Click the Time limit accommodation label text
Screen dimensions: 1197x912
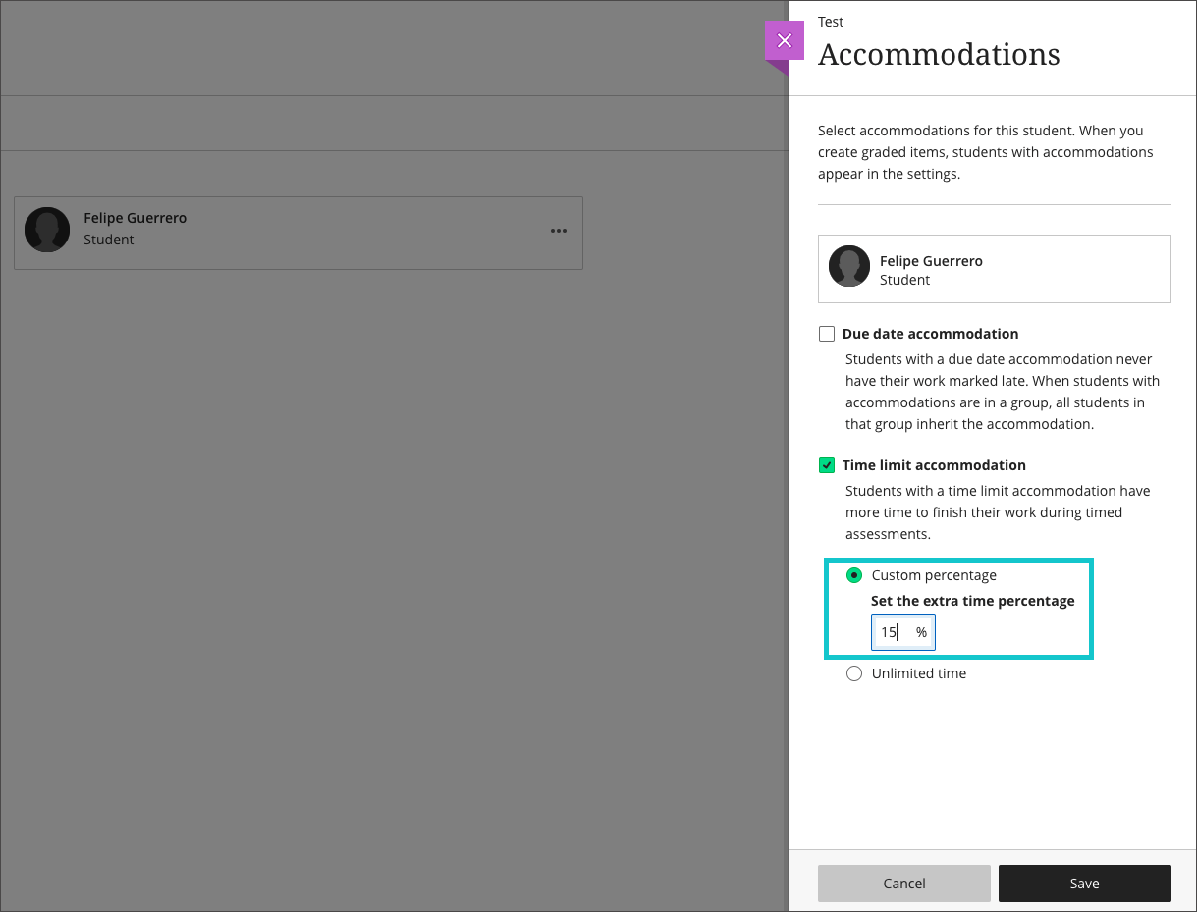pyautogui.click(x=934, y=465)
